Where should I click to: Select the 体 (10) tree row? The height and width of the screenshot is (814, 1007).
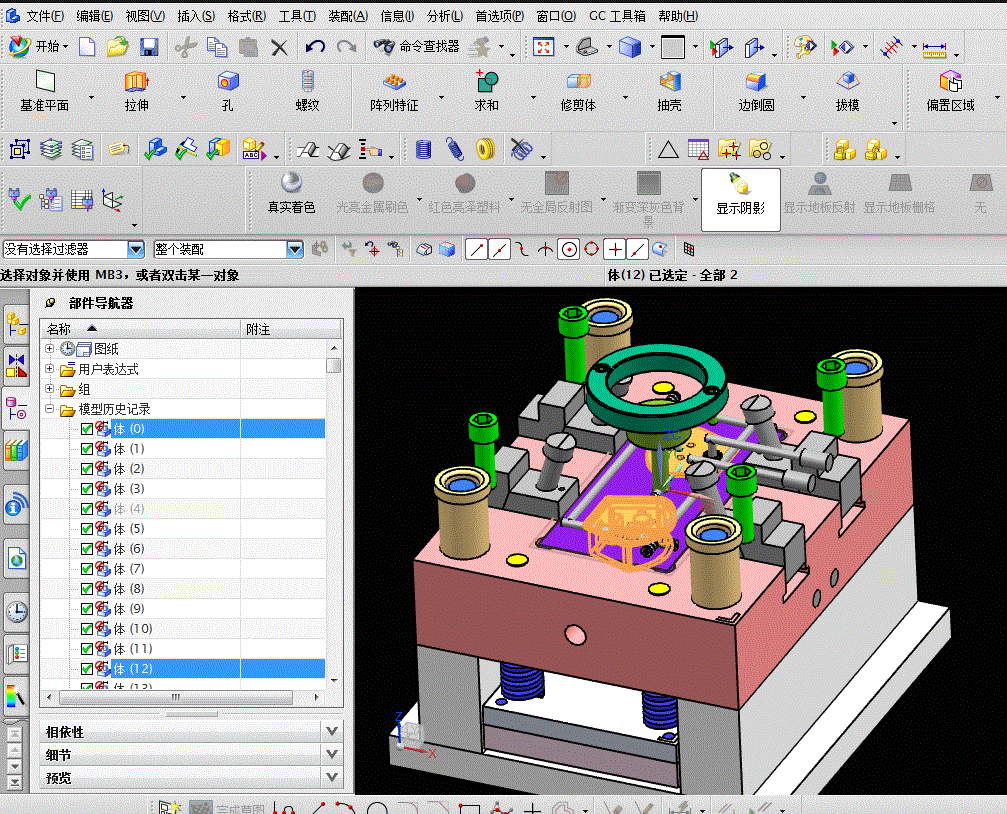click(x=183, y=629)
